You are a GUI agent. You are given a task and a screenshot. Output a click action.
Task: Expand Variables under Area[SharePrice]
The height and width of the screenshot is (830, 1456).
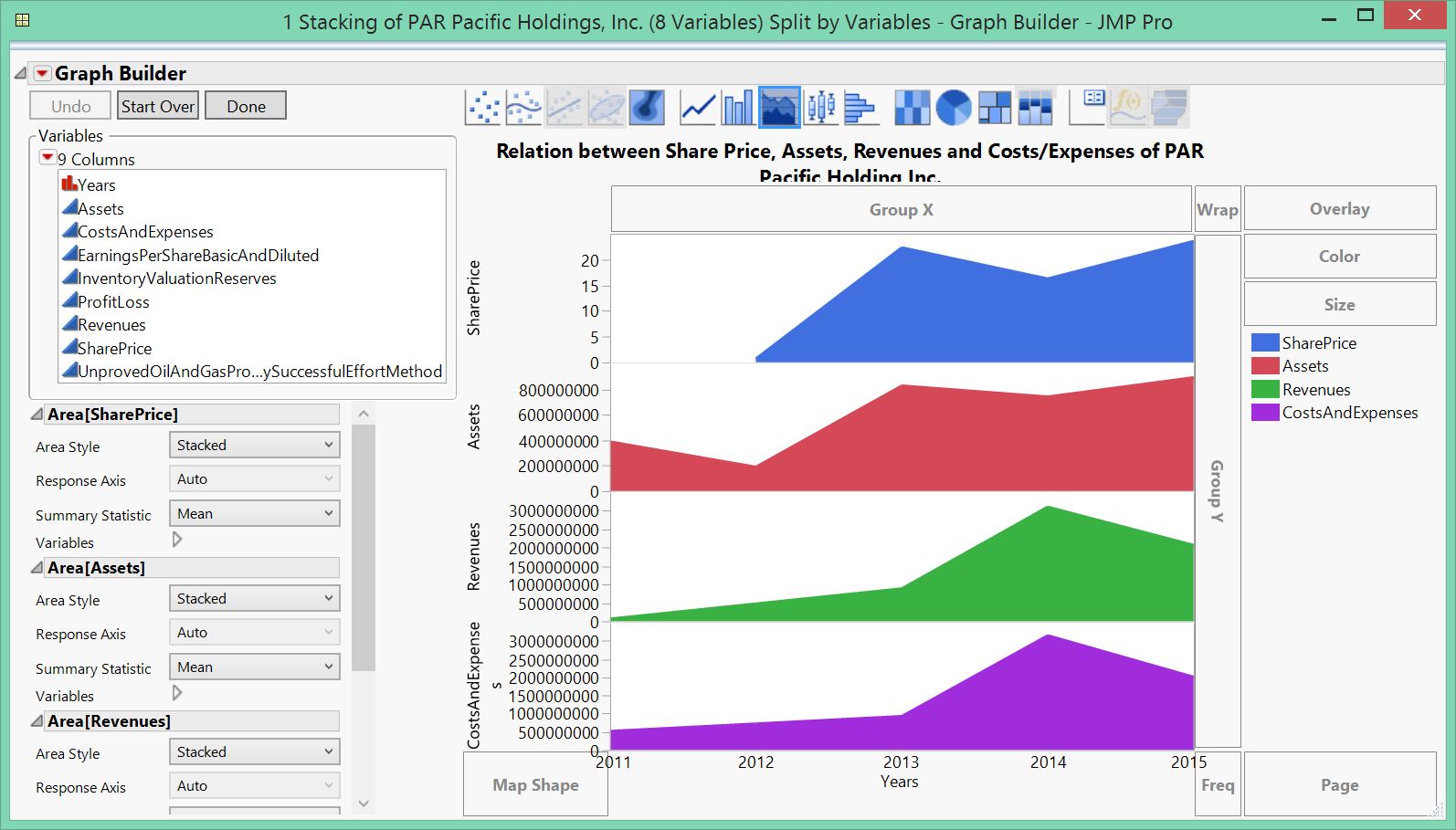[177, 540]
